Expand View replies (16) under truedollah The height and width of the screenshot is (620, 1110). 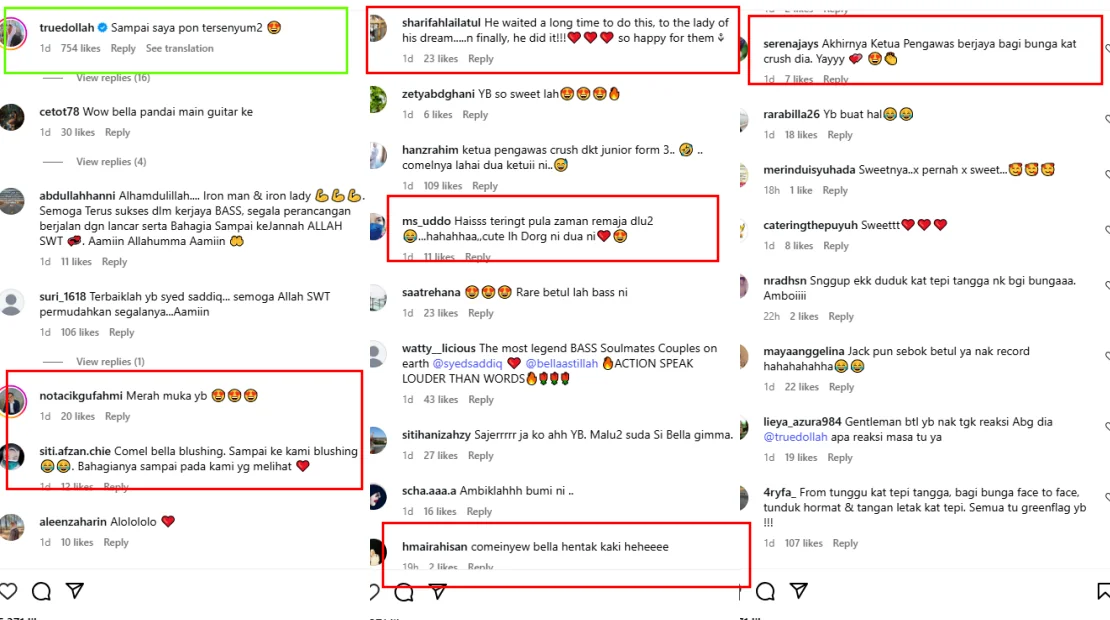[x=113, y=78]
